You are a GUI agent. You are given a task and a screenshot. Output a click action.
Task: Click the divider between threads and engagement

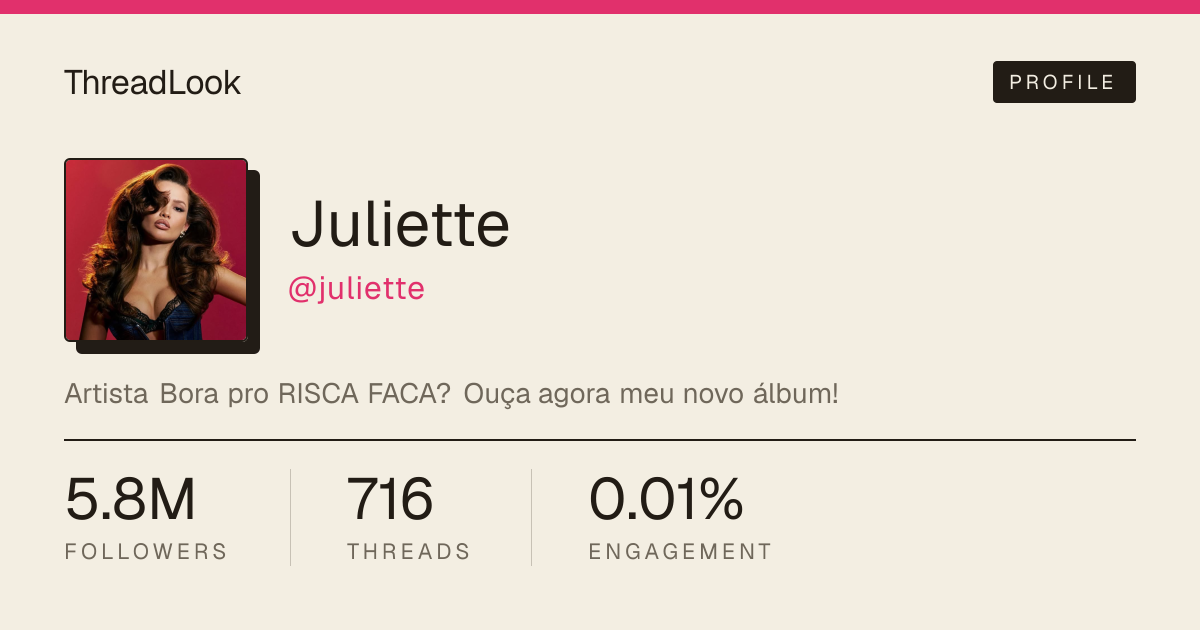pos(531,517)
